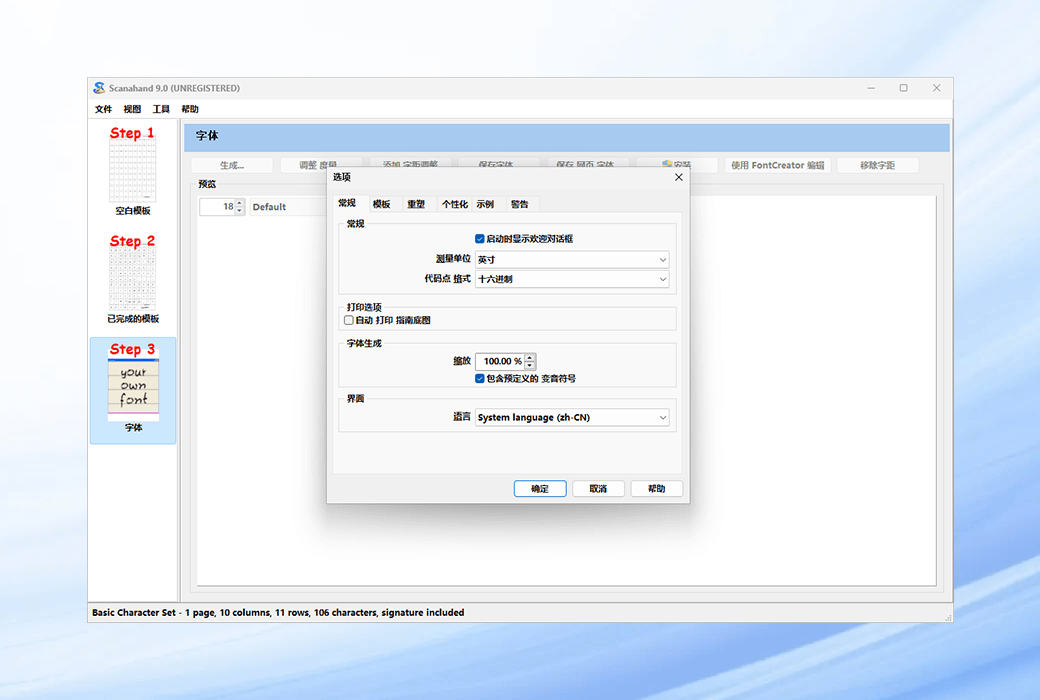Click the Default preview text field

tap(289, 206)
